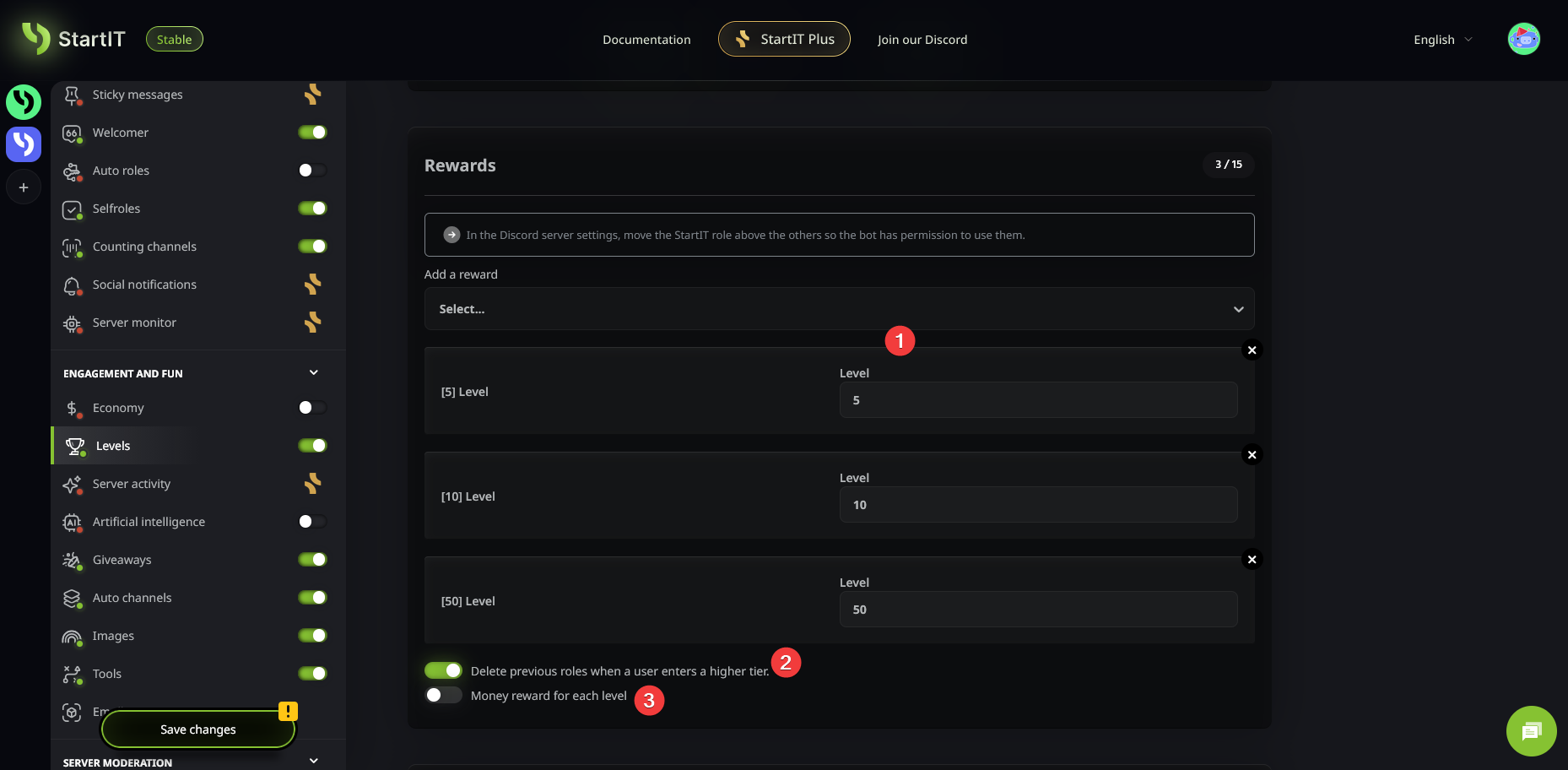Remove the [5] Level reward
The image size is (1568, 770).
click(1252, 350)
